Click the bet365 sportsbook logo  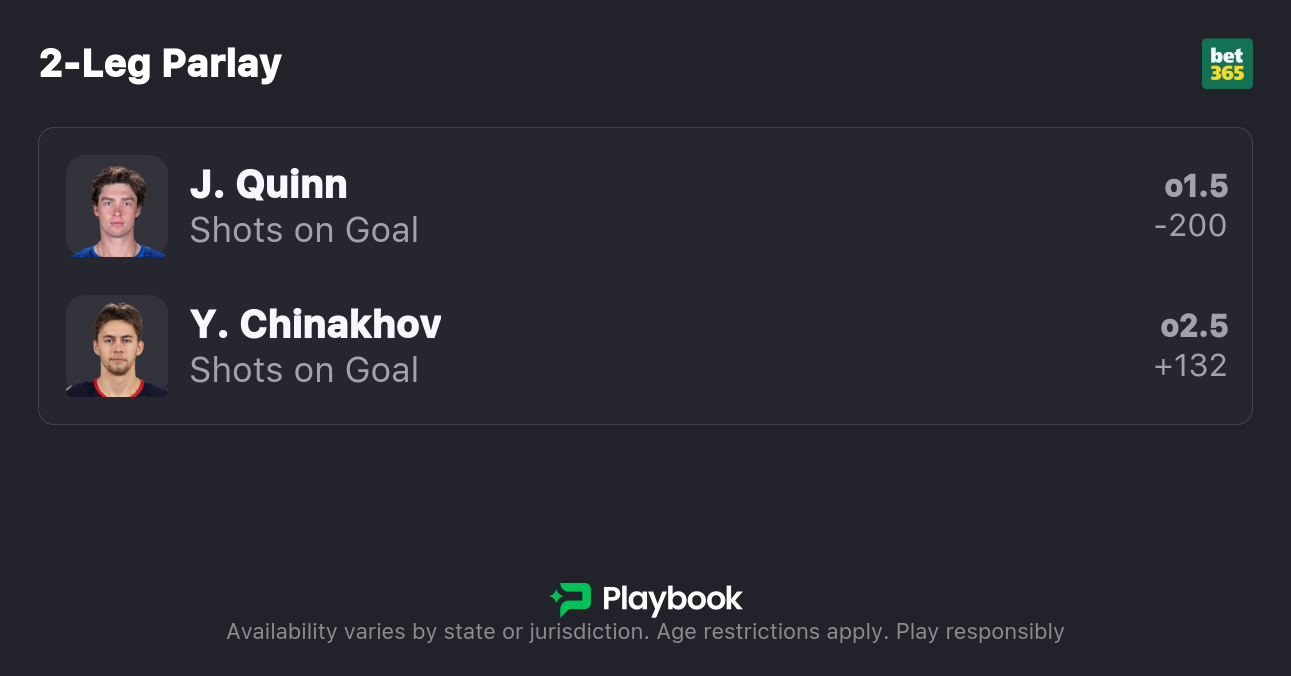pos(1227,64)
